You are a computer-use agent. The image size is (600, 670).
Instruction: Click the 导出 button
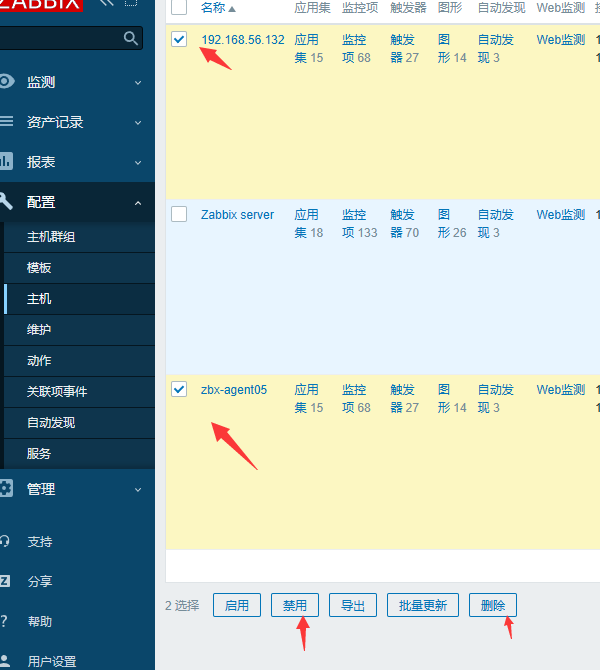tap(353, 605)
